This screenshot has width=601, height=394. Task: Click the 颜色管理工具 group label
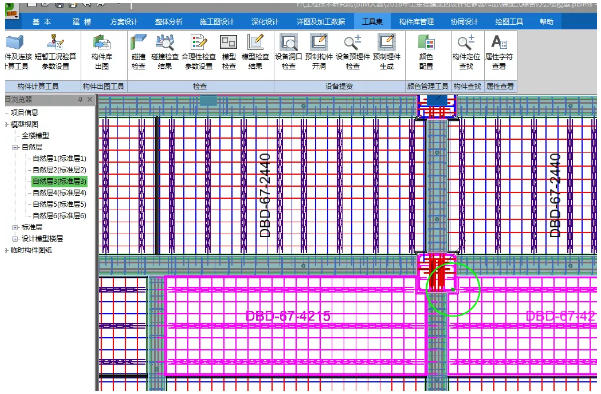(428, 87)
